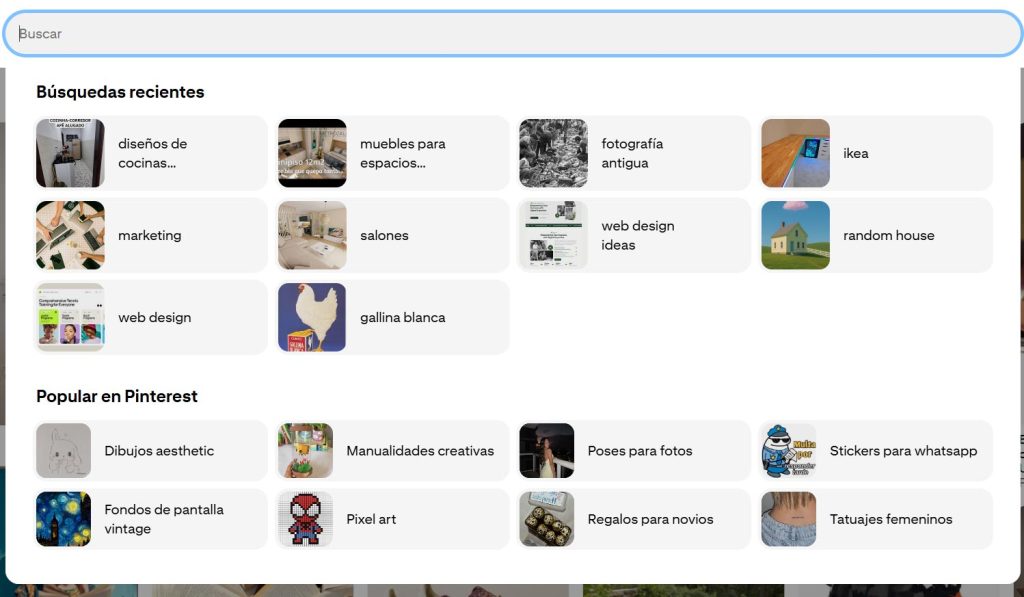Search again for "fotografía antigua"
The image size is (1024, 597).
click(634, 153)
